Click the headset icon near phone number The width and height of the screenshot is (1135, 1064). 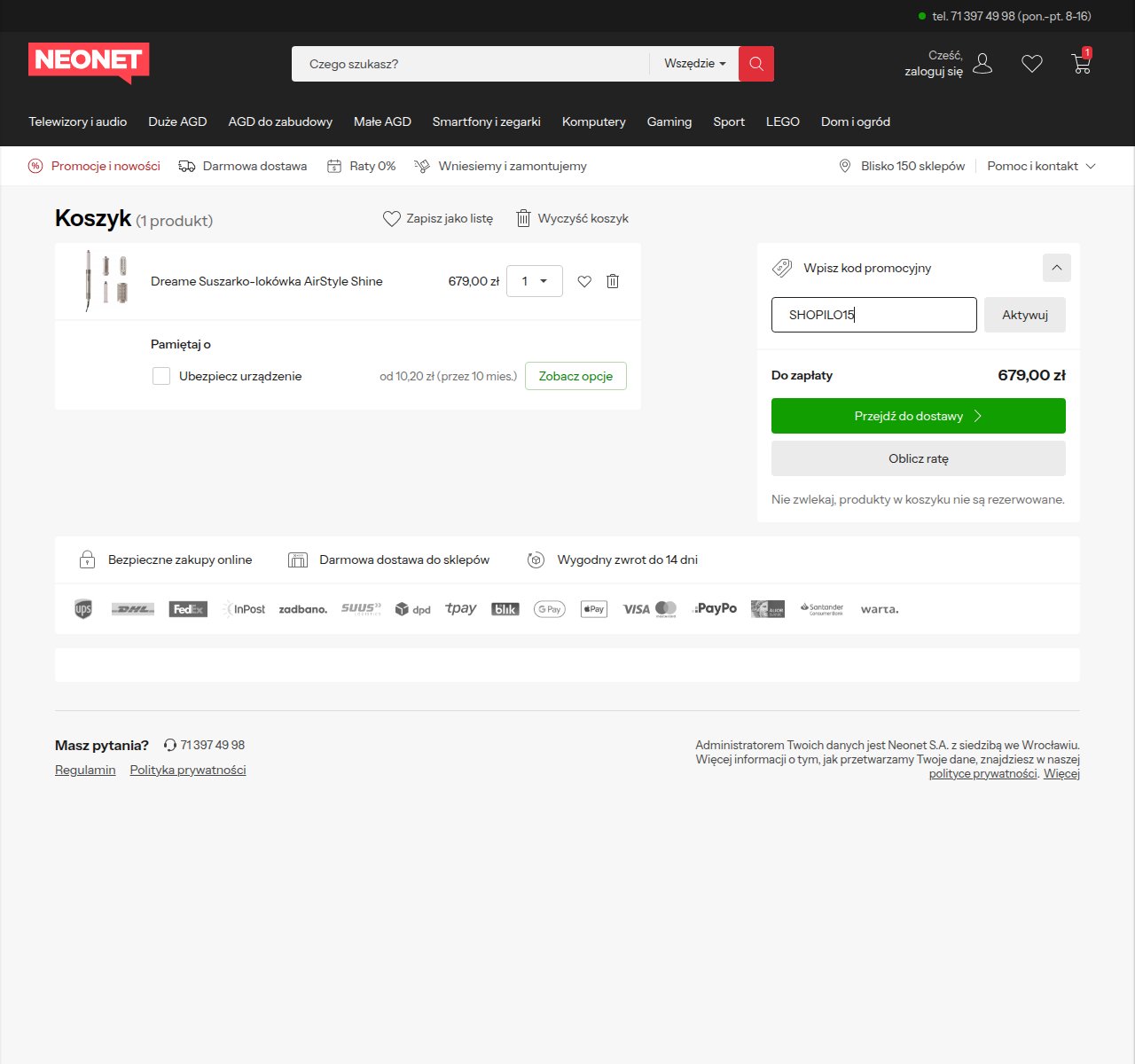point(170,745)
